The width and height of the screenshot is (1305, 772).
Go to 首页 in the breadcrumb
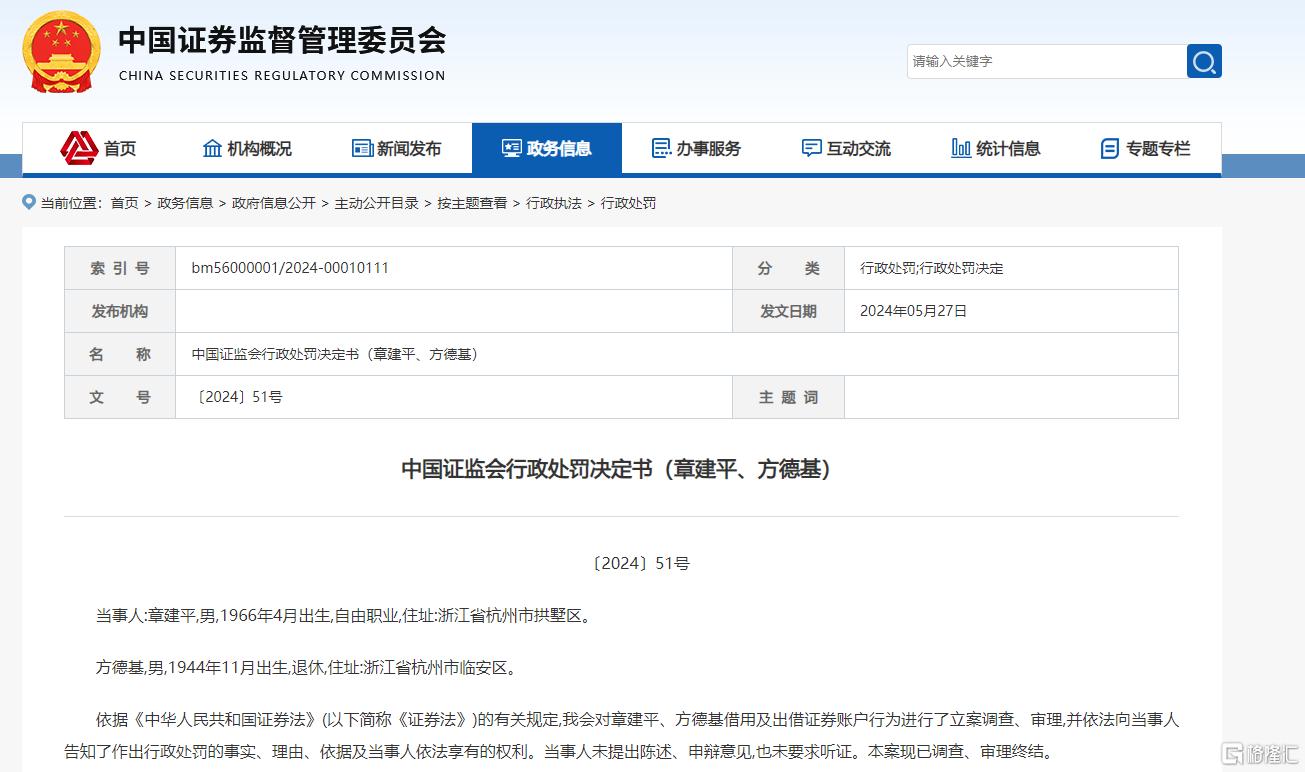click(x=125, y=203)
